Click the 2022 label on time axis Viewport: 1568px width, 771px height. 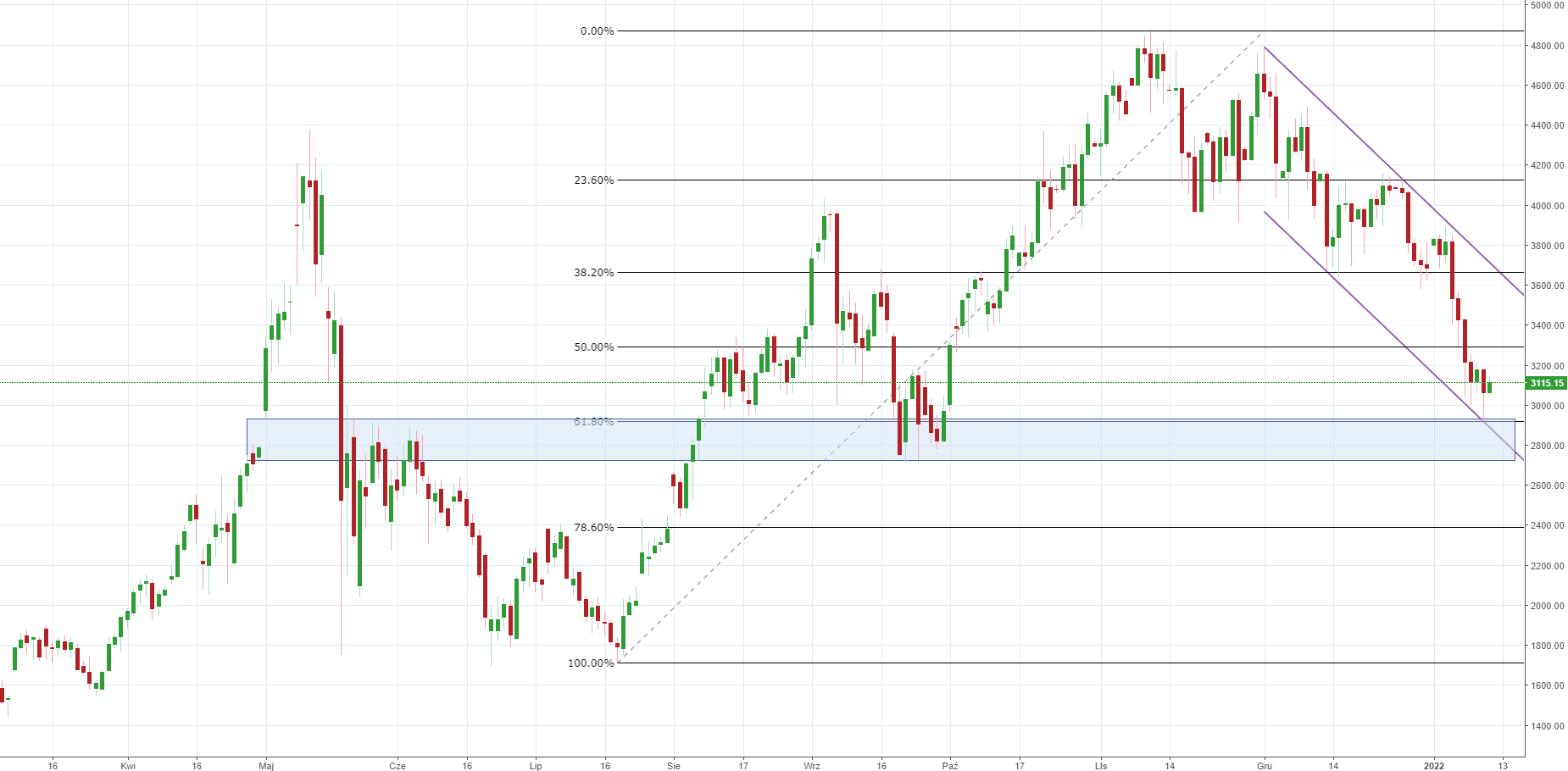(x=1434, y=766)
